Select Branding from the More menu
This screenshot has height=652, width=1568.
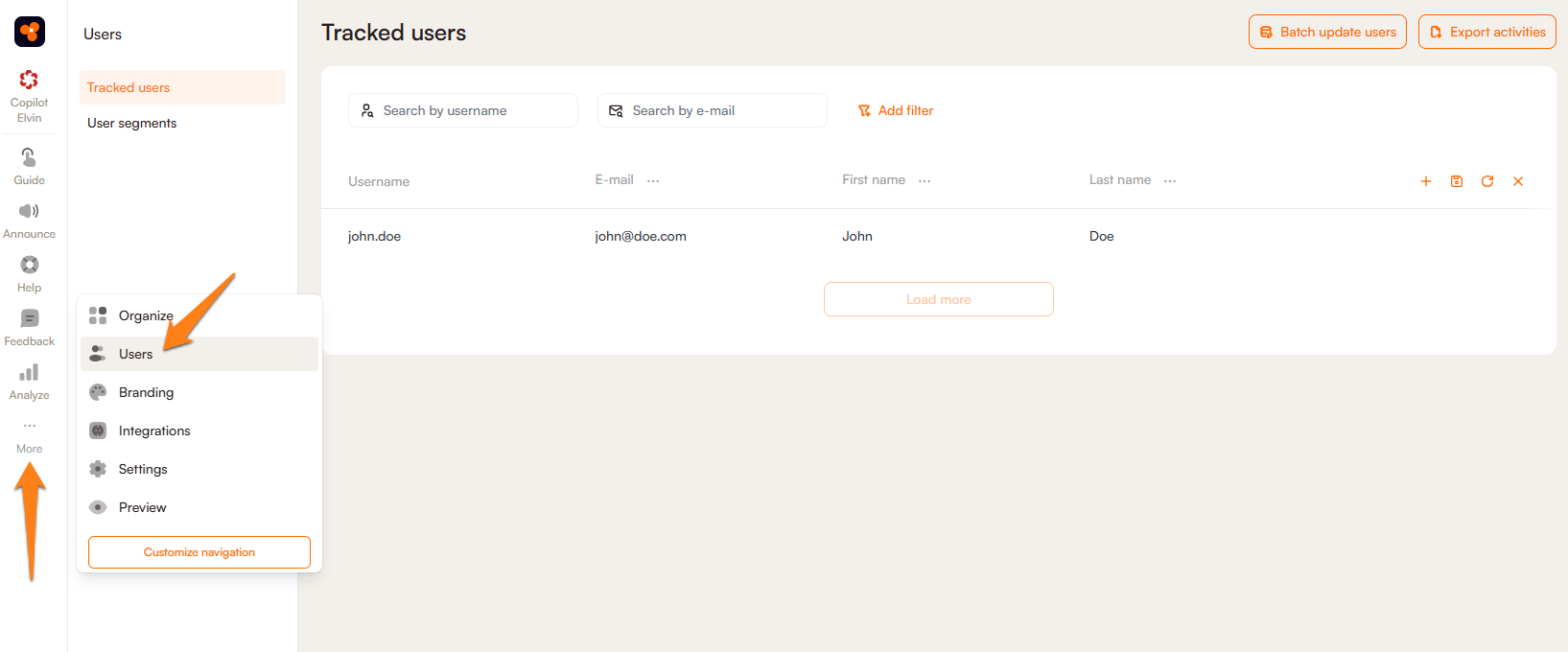tap(146, 392)
